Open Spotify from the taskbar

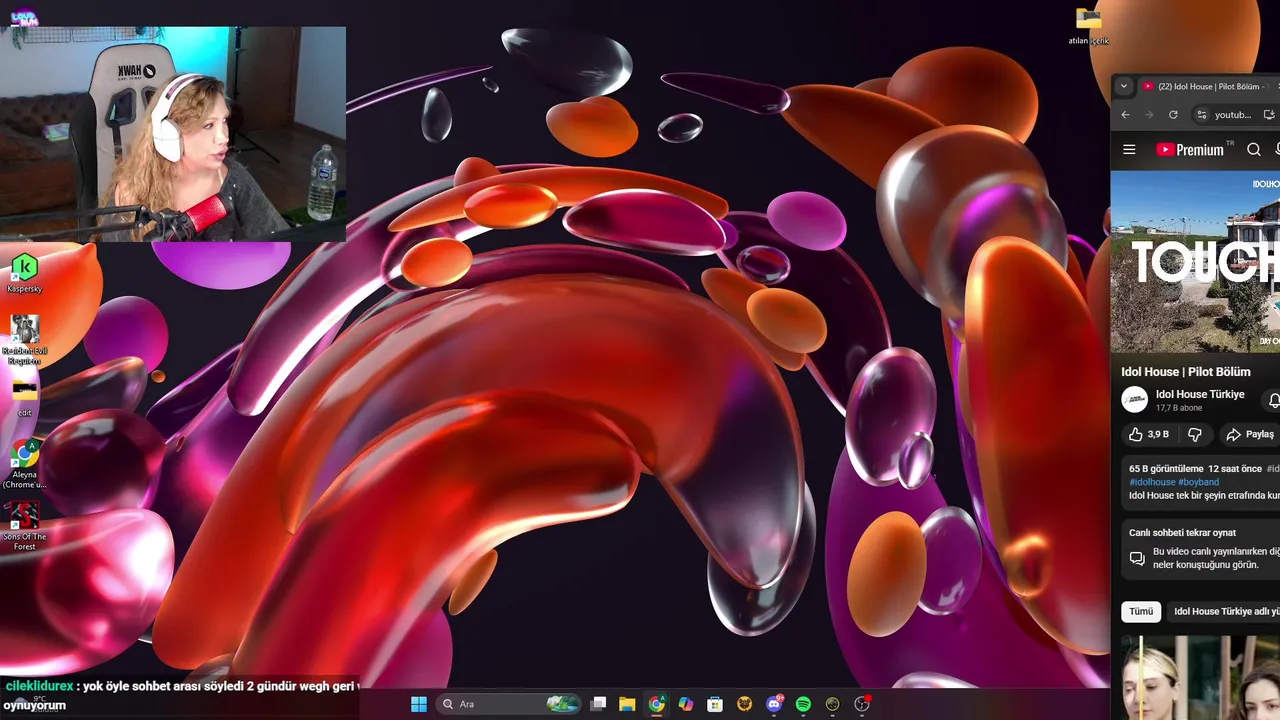tap(803, 704)
